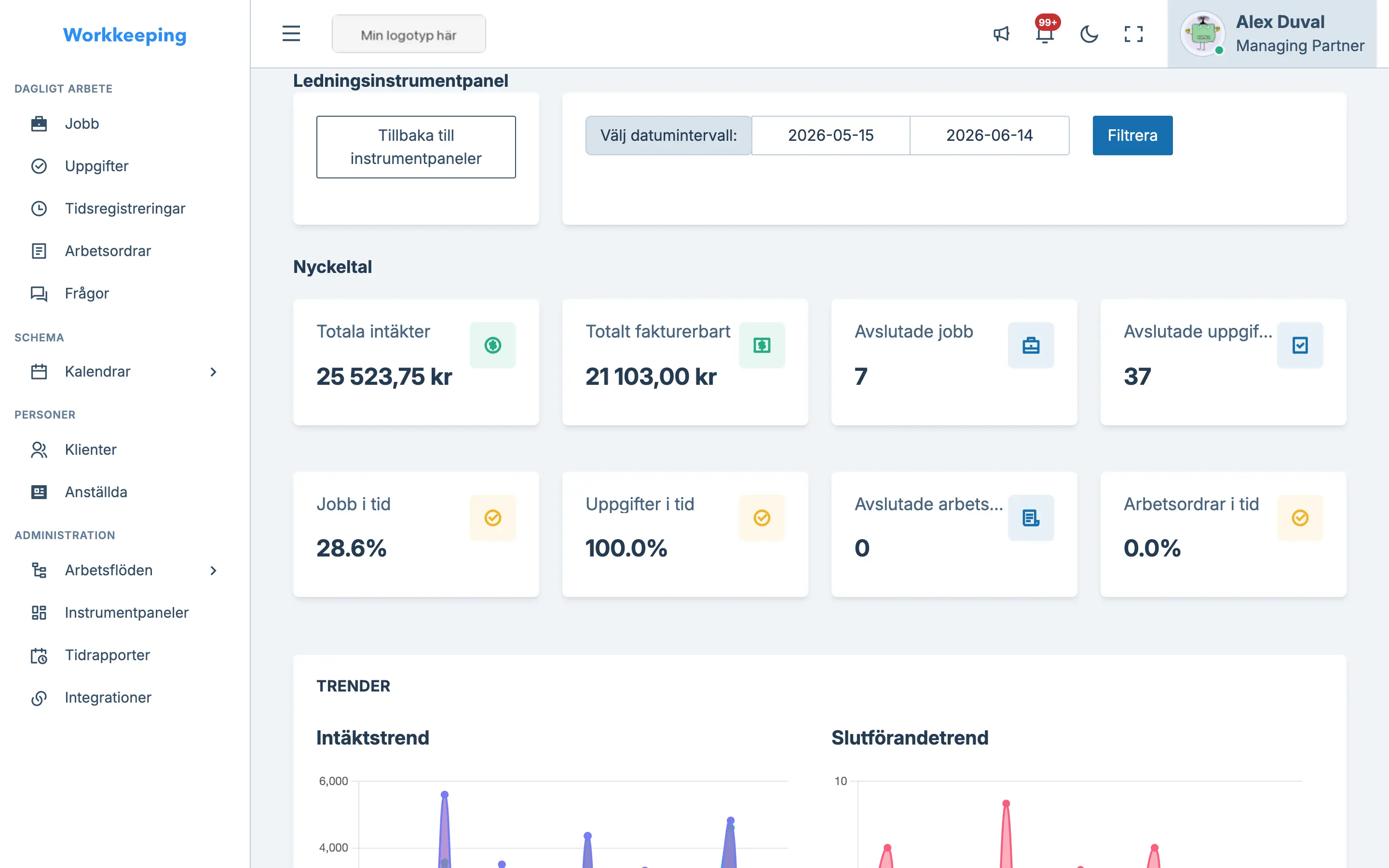Open Anställda in sidebar
This screenshot has height=868, width=1389.
click(96, 492)
